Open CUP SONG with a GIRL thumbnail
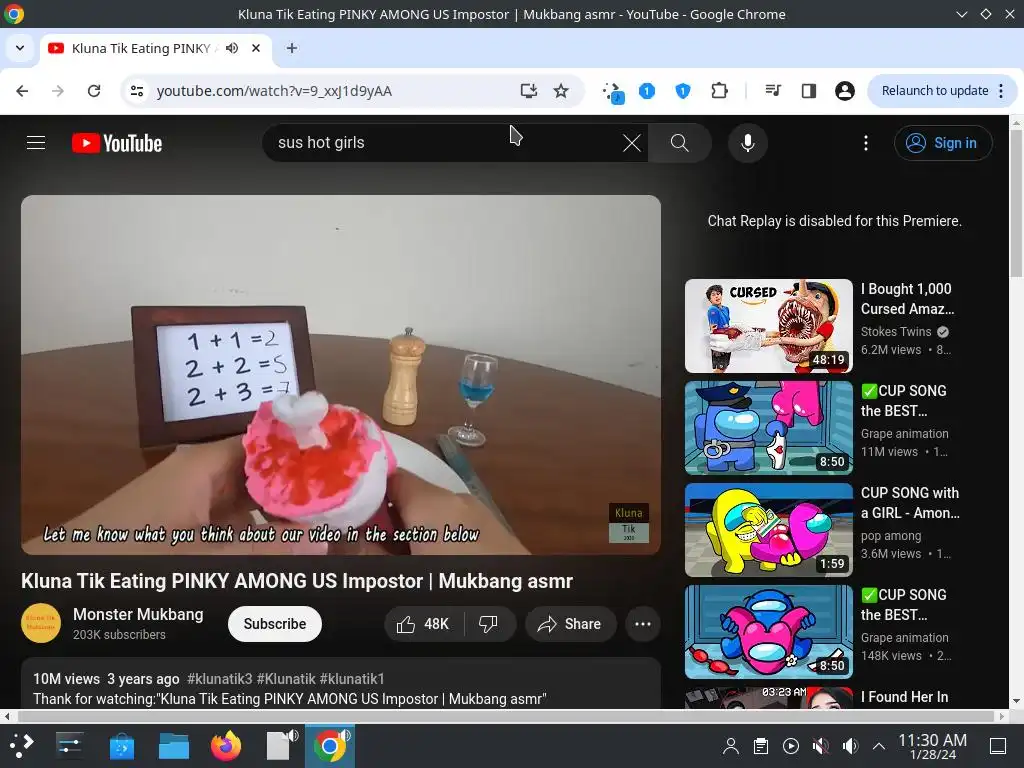 click(769, 530)
